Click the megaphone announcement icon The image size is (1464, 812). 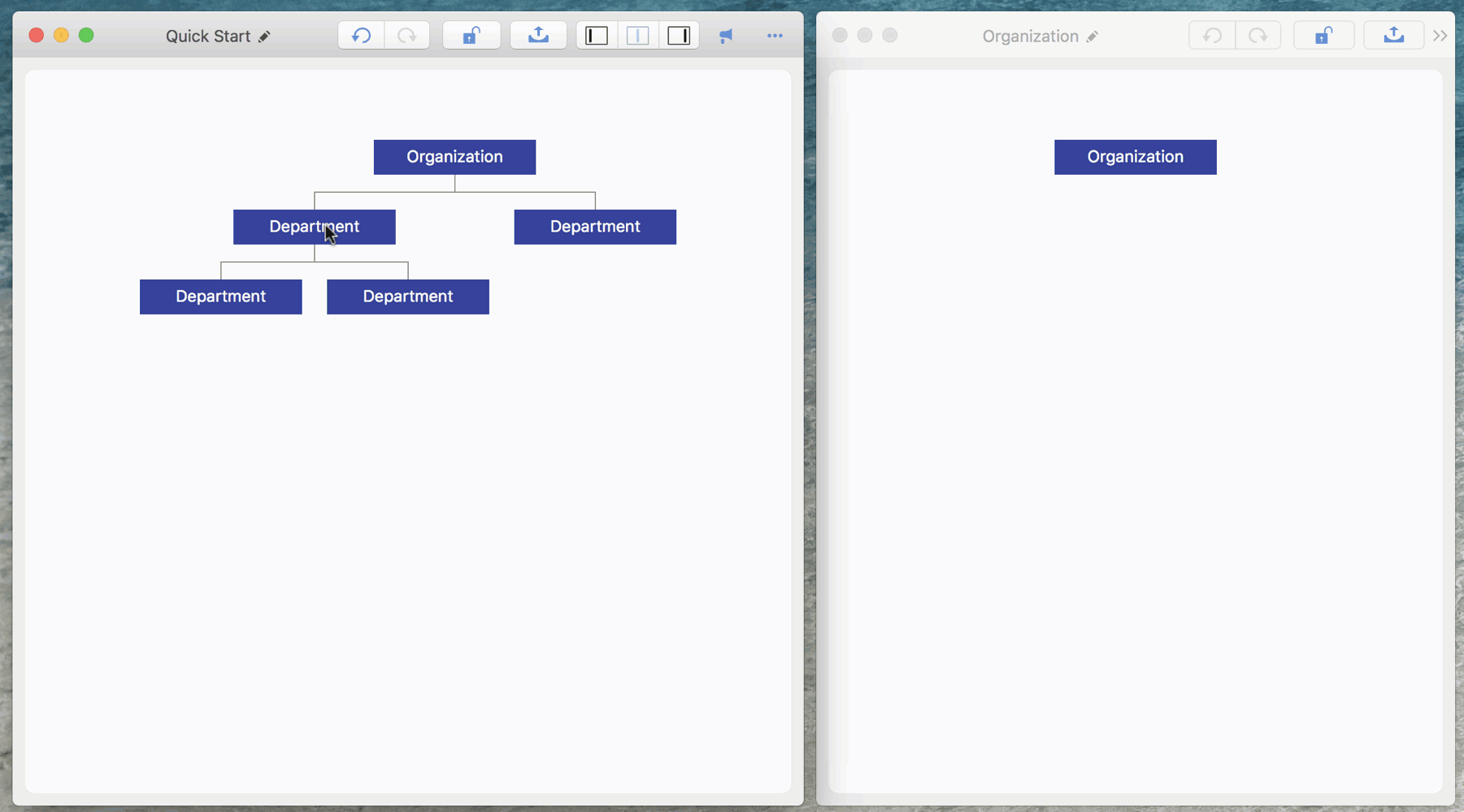coord(726,36)
